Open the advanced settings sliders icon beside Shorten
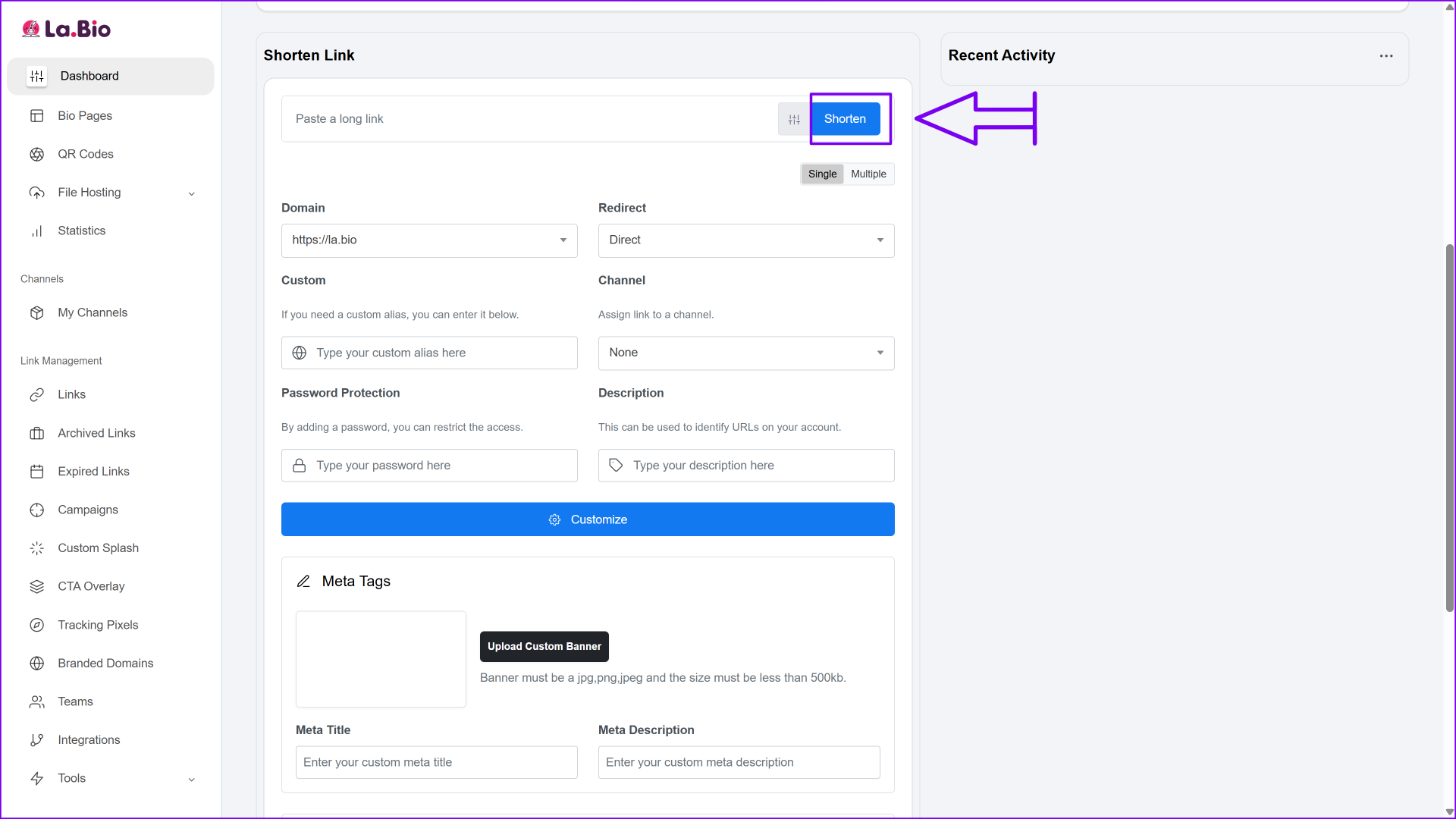The width and height of the screenshot is (1456, 819). (x=794, y=119)
